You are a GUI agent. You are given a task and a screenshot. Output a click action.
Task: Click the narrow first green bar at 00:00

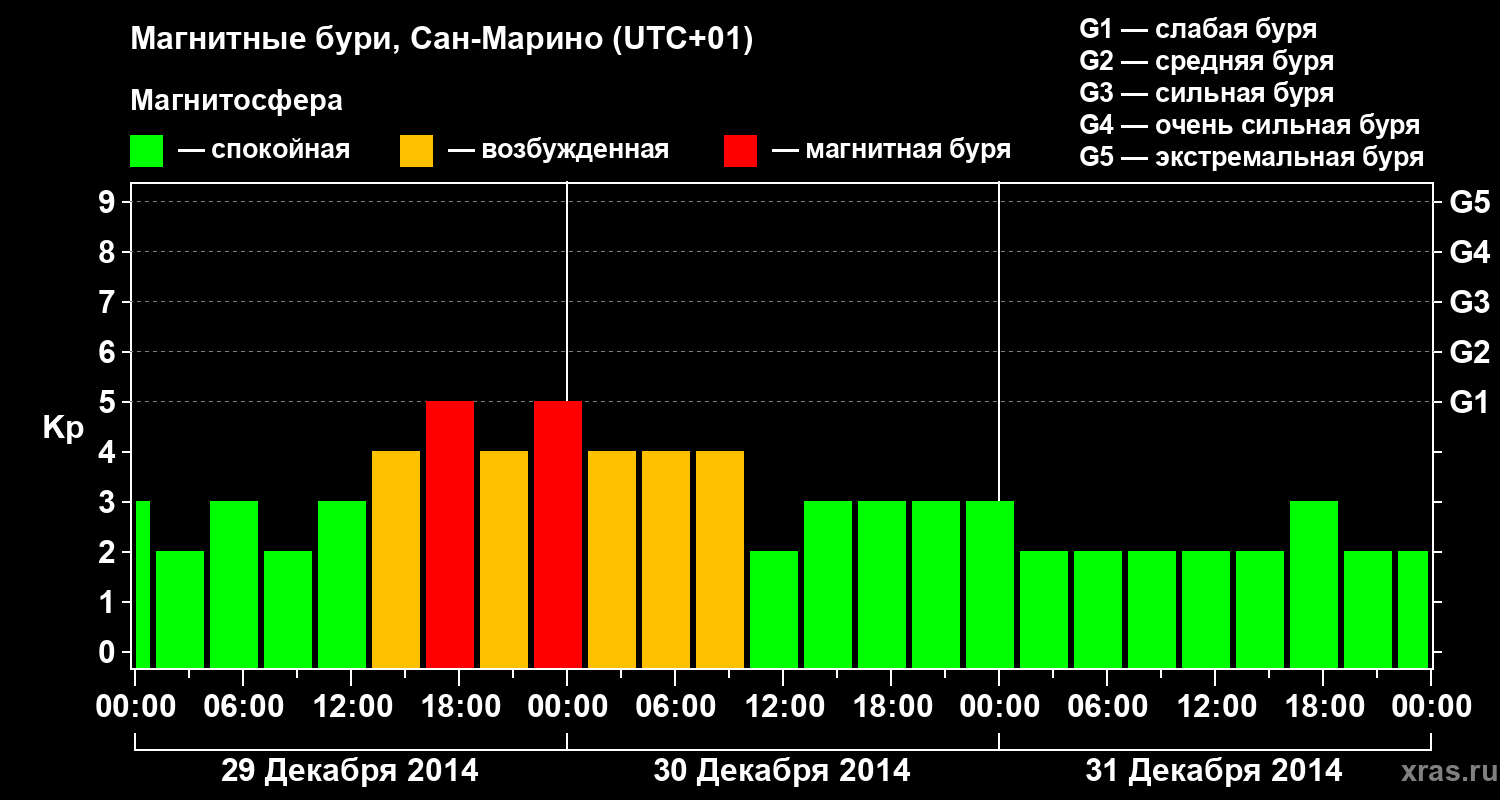click(142, 584)
